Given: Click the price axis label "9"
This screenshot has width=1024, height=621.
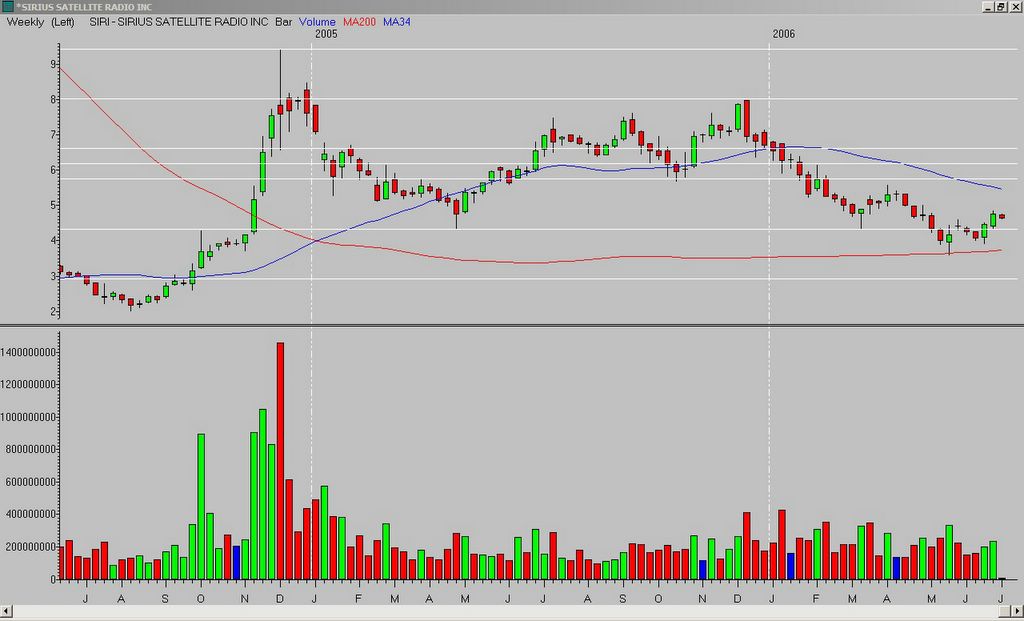Looking at the screenshot, I should tap(53, 64).
